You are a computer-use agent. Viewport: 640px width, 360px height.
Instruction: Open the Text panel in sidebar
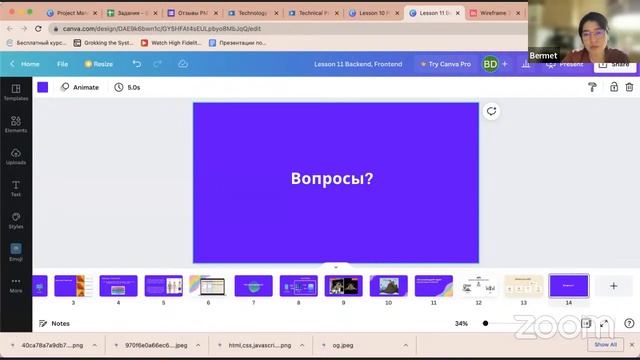(16, 189)
